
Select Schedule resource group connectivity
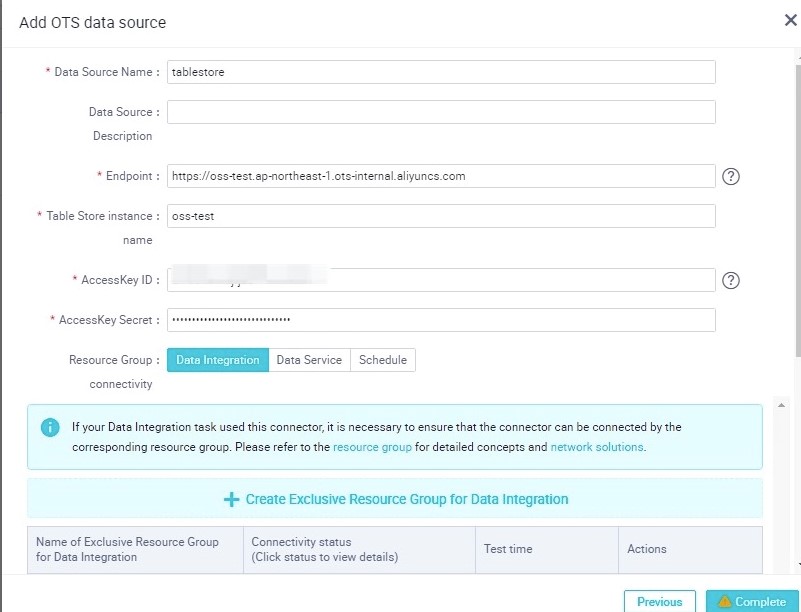click(x=382, y=360)
